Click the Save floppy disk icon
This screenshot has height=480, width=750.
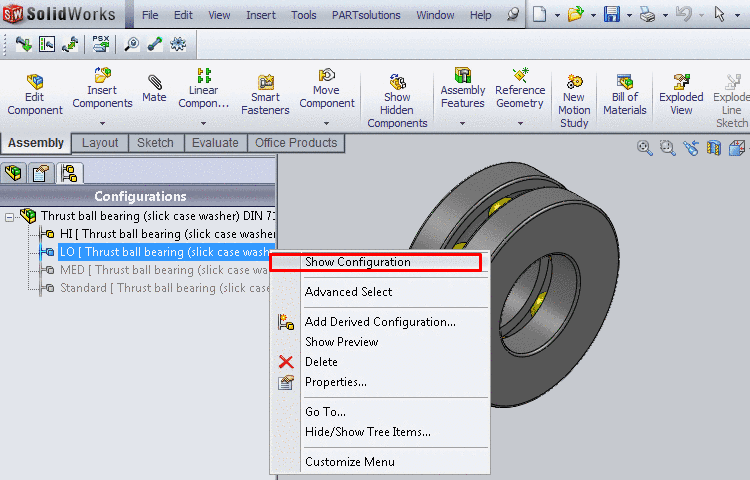[x=612, y=14]
